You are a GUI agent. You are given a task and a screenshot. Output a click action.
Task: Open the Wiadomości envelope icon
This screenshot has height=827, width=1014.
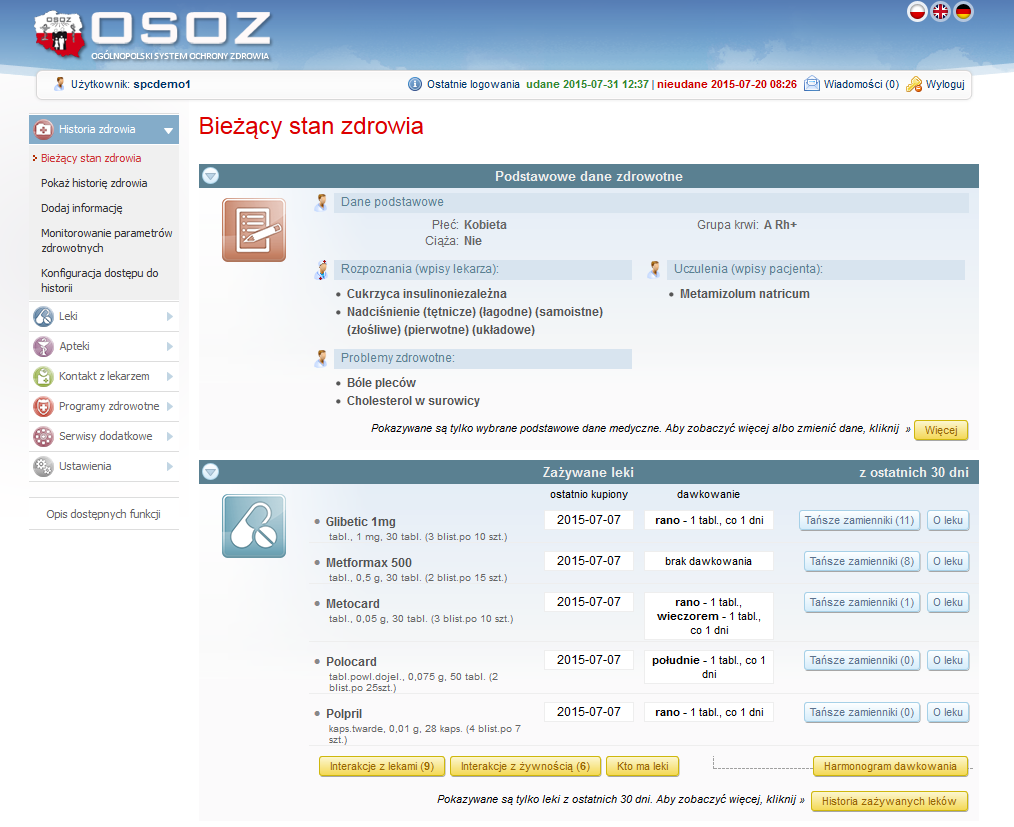point(812,85)
